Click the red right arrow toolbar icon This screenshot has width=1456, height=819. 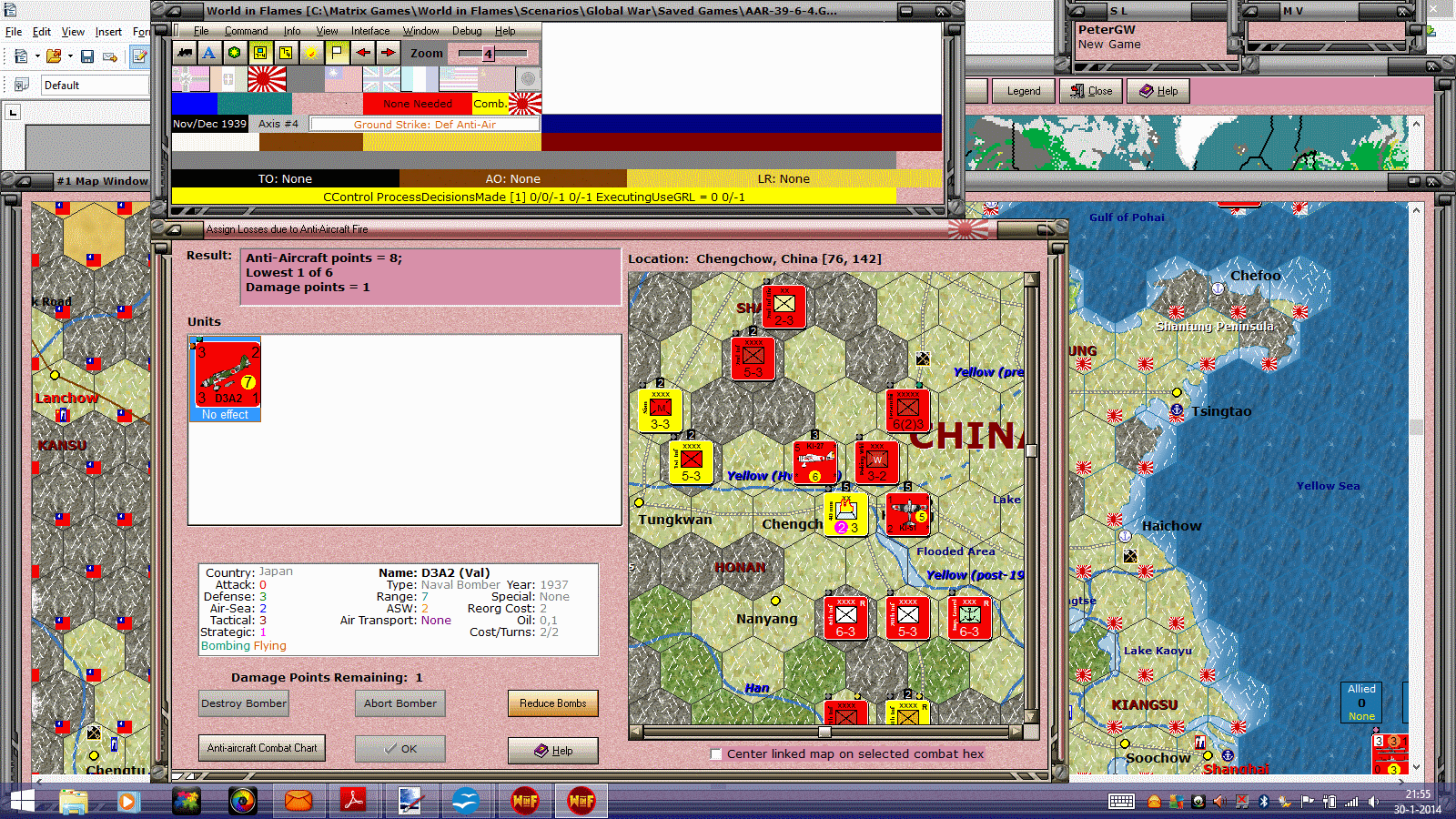click(388, 53)
